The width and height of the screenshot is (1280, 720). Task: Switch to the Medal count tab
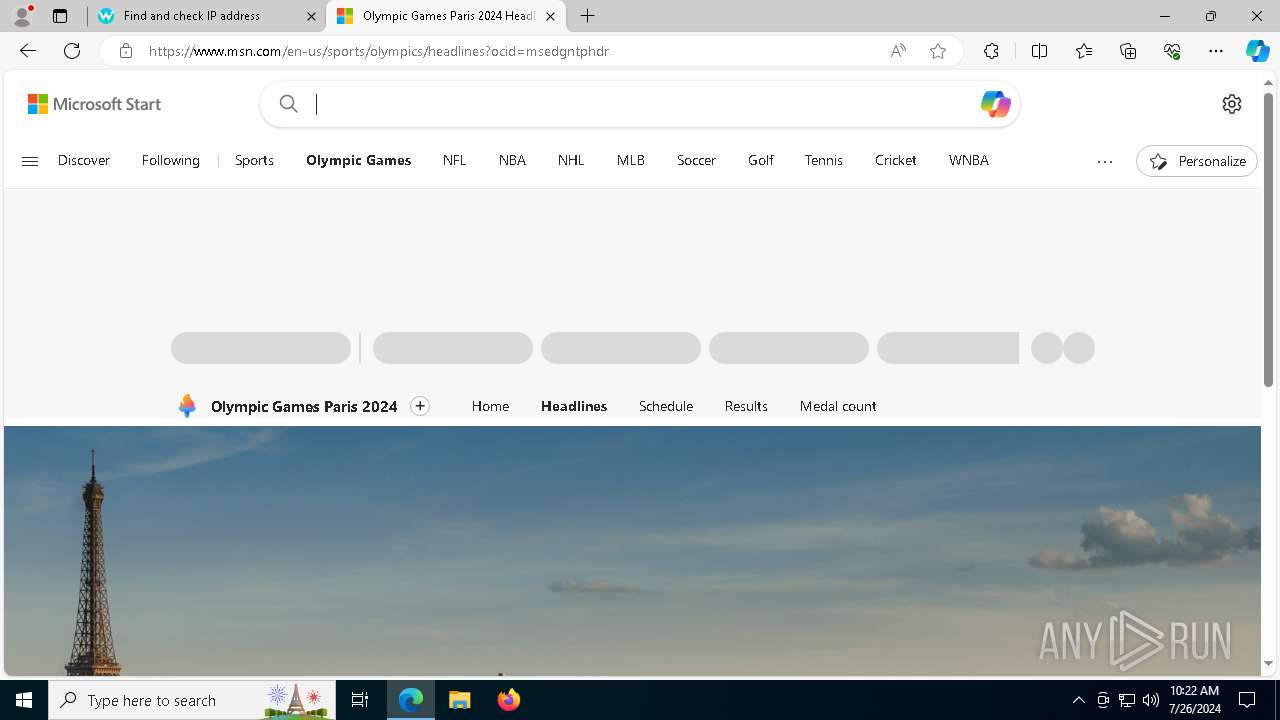[x=838, y=406]
